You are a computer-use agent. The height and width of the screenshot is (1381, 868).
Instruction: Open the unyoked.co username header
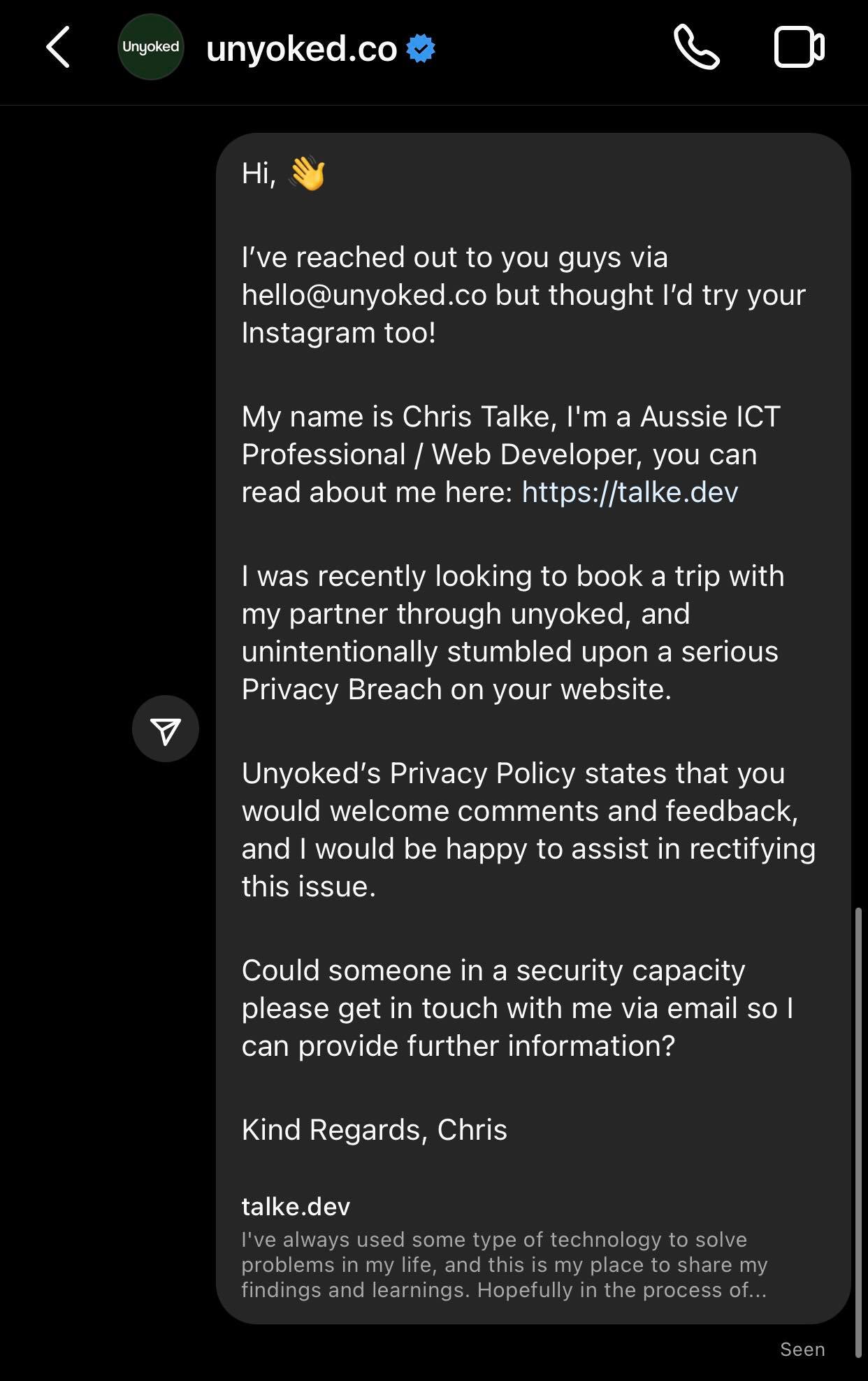(x=302, y=49)
